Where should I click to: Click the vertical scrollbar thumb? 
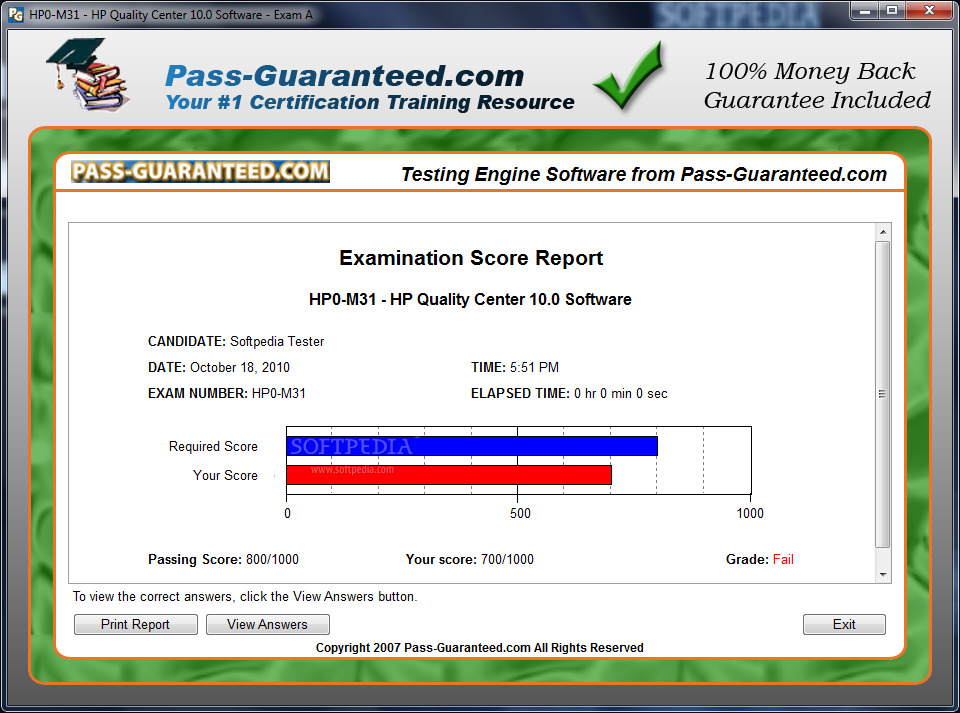pyautogui.click(x=882, y=394)
